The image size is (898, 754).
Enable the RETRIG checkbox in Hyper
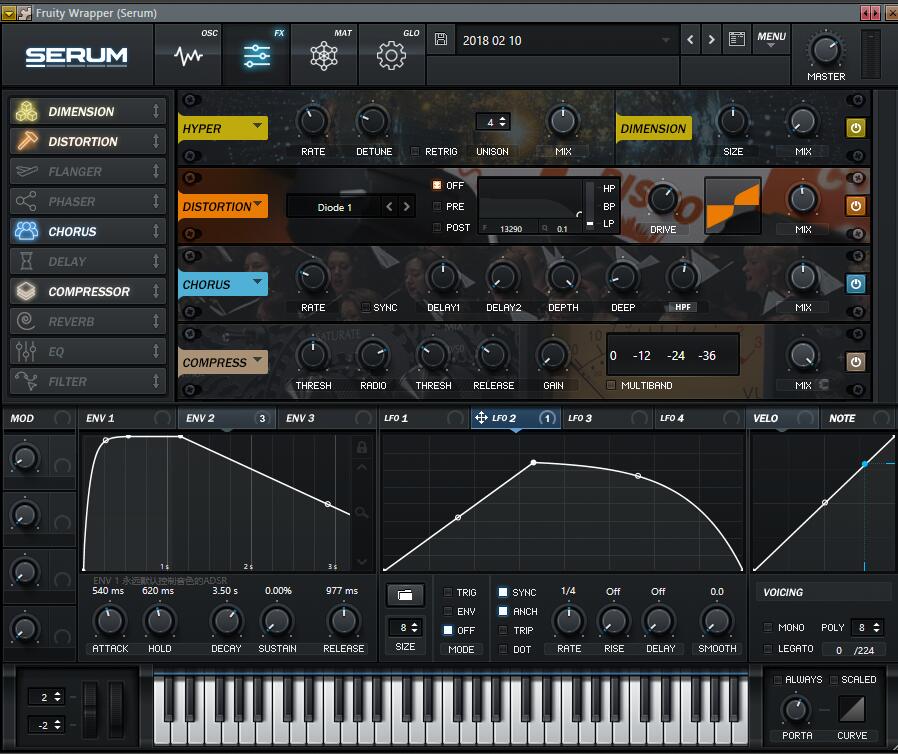(x=415, y=151)
